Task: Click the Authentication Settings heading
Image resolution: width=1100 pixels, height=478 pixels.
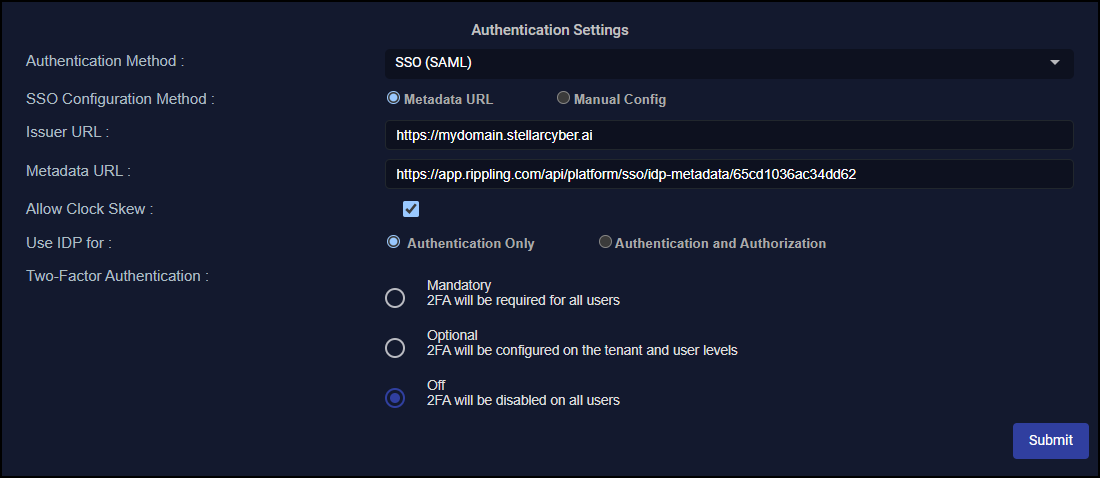Action: [x=550, y=30]
